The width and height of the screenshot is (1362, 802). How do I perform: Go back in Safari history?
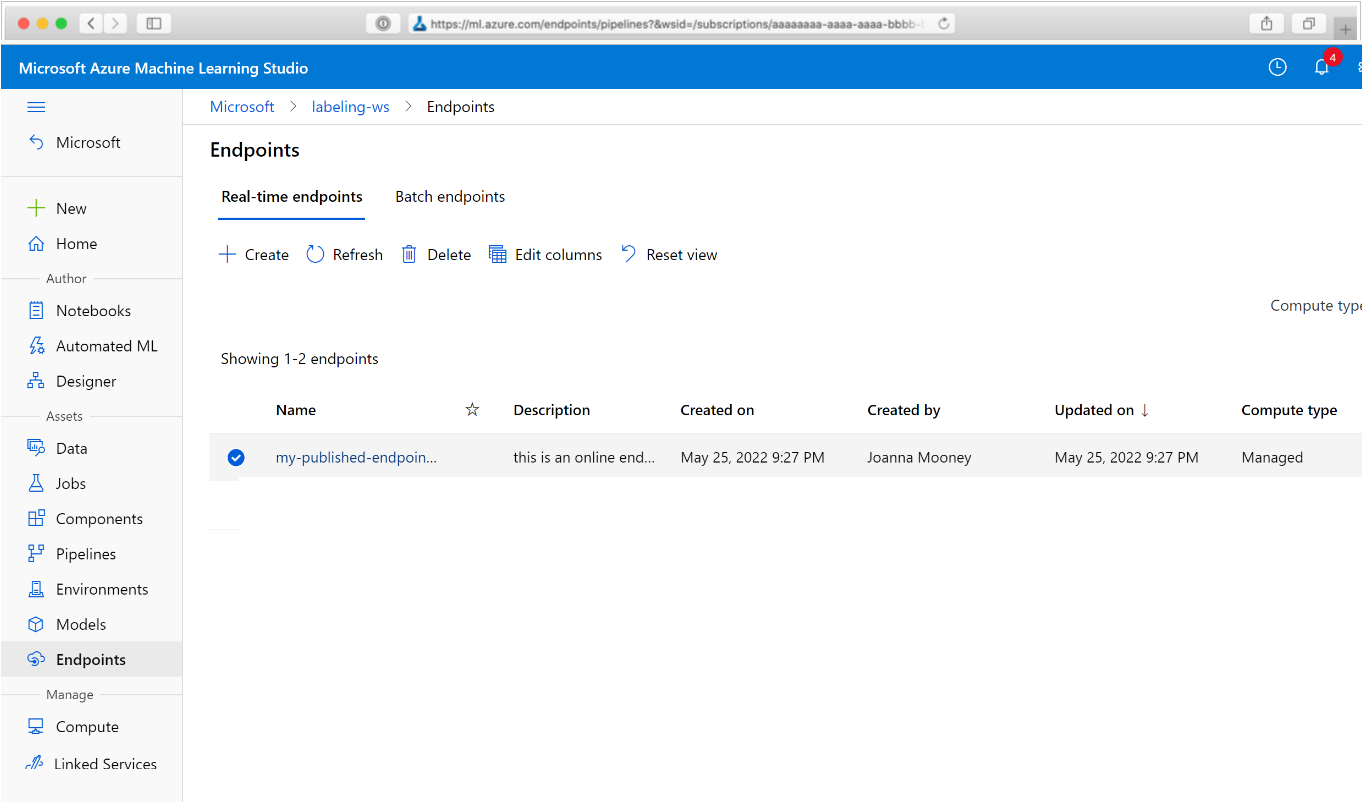(x=90, y=23)
